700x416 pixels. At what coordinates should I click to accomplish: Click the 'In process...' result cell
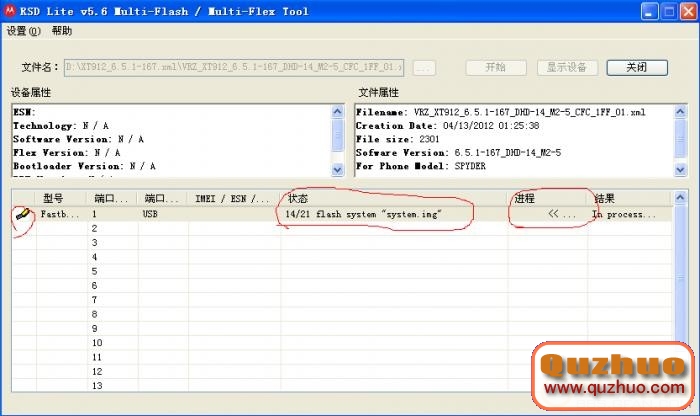[x=624, y=215]
